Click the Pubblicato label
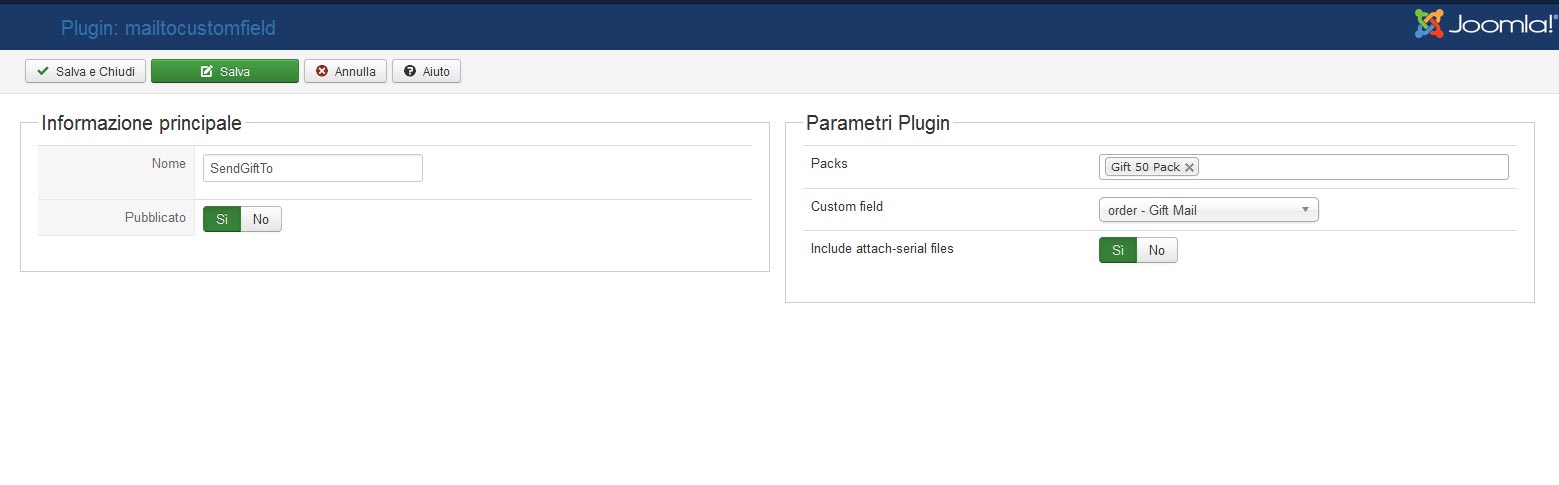Image resolution: width=1559 pixels, height=485 pixels. [x=155, y=217]
